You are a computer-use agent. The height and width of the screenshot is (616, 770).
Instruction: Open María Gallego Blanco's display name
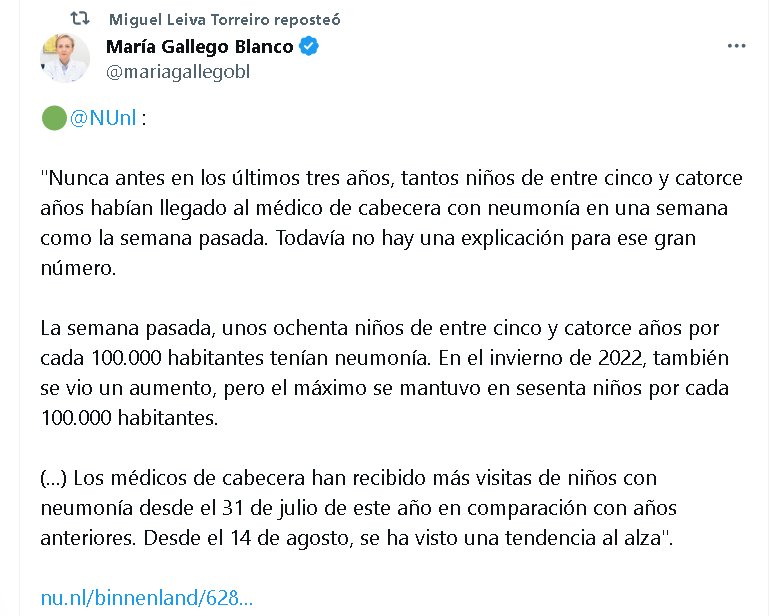[x=200, y=47]
